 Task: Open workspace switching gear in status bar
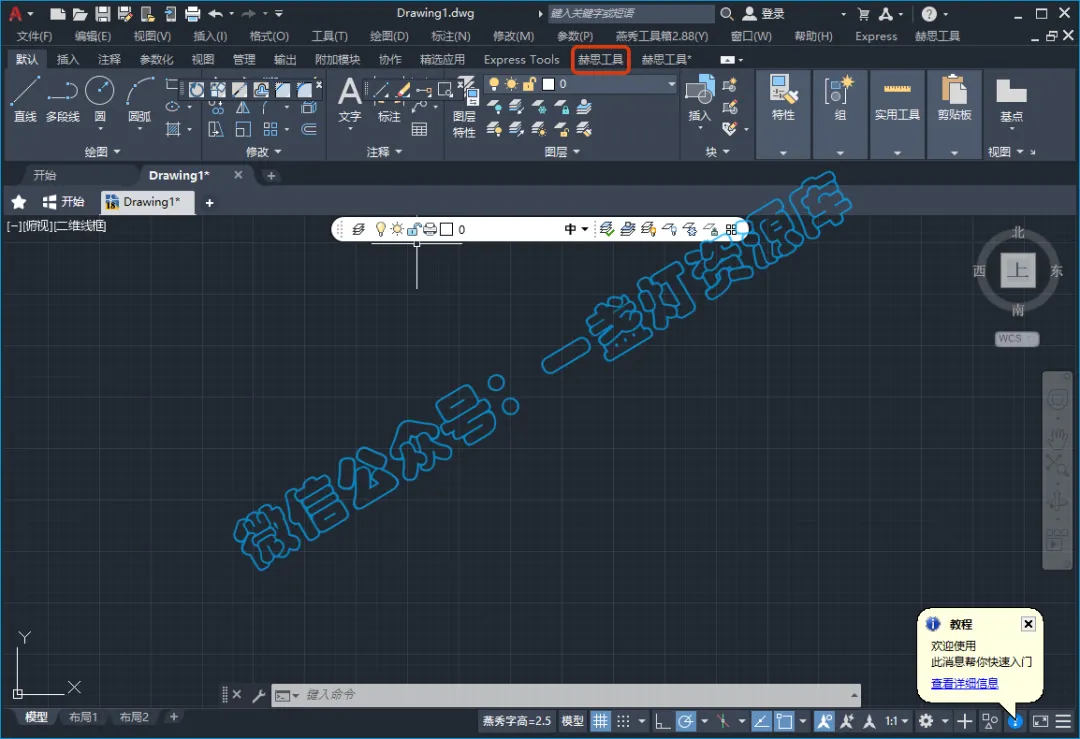[926, 721]
